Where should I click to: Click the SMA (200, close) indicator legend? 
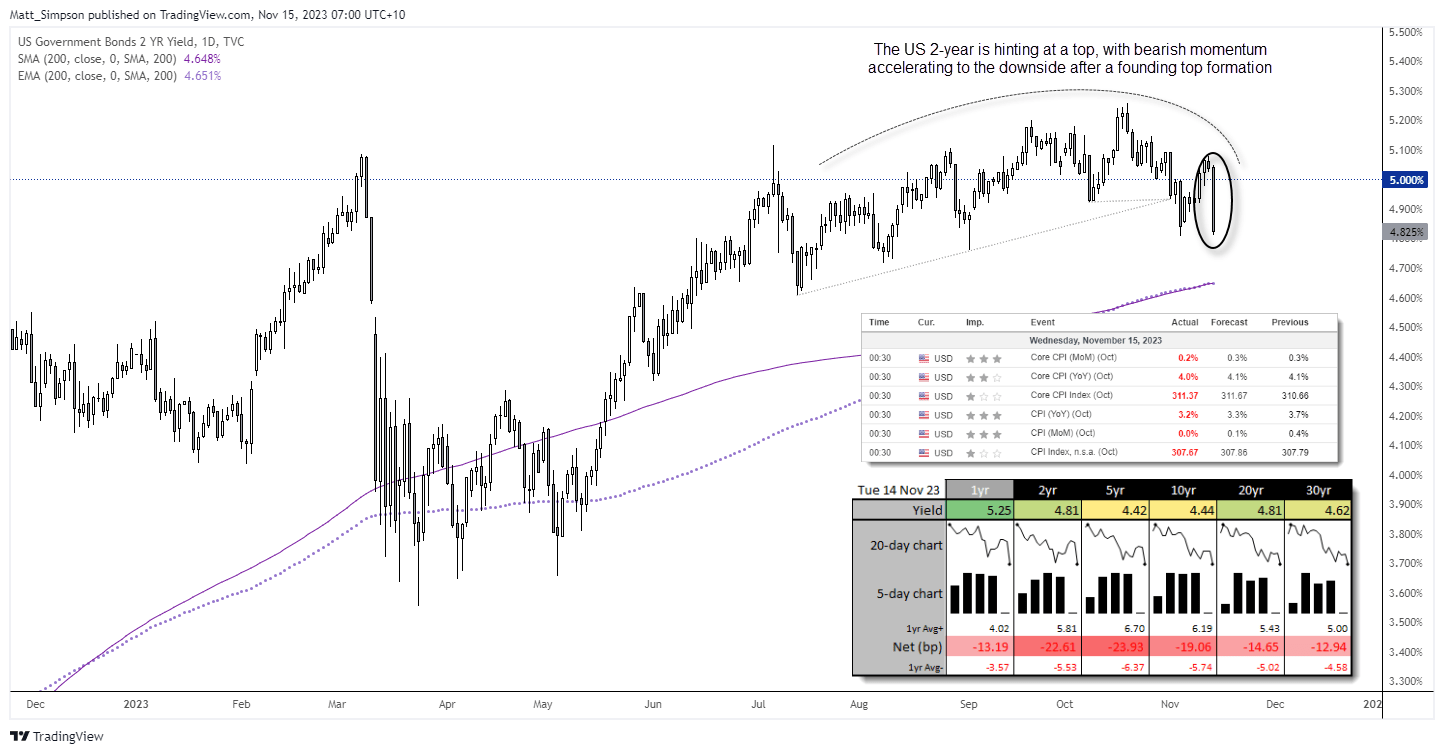coord(119,59)
